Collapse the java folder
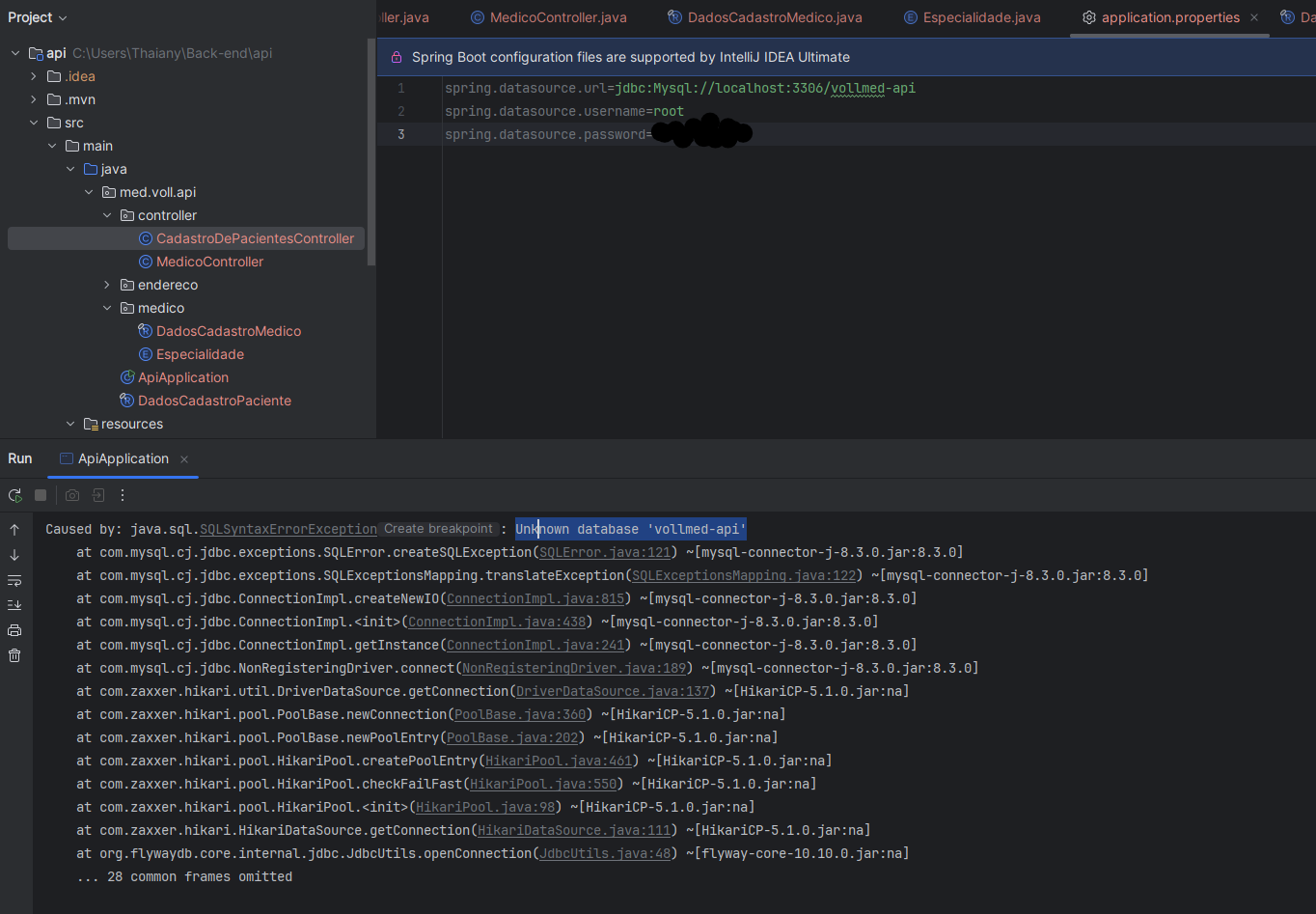The width and height of the screenshot is (1316, 914). pyautogui.click(x=70, y=169)
